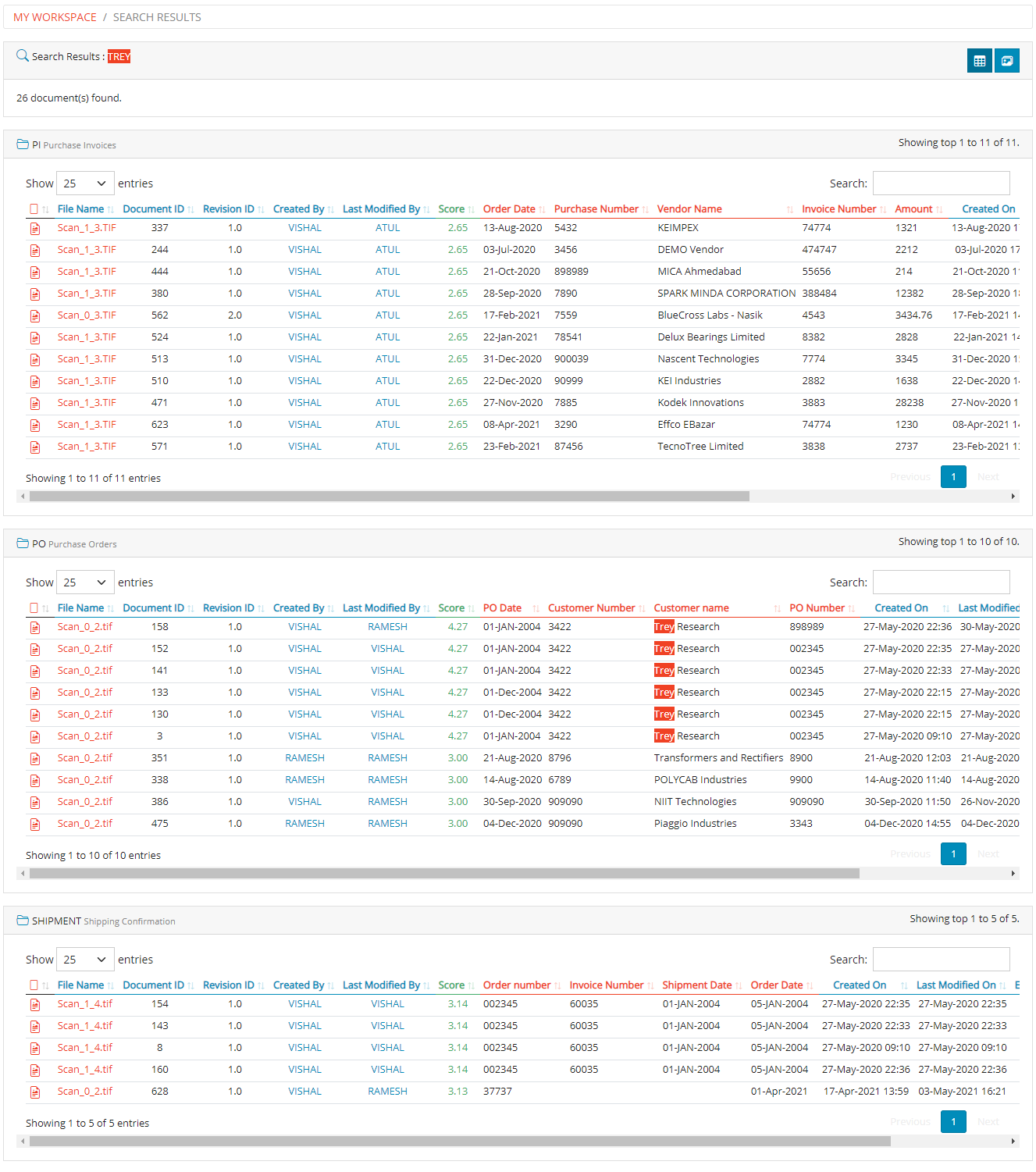Switch to thumbnail image view icon

[x=1007, y=61]
